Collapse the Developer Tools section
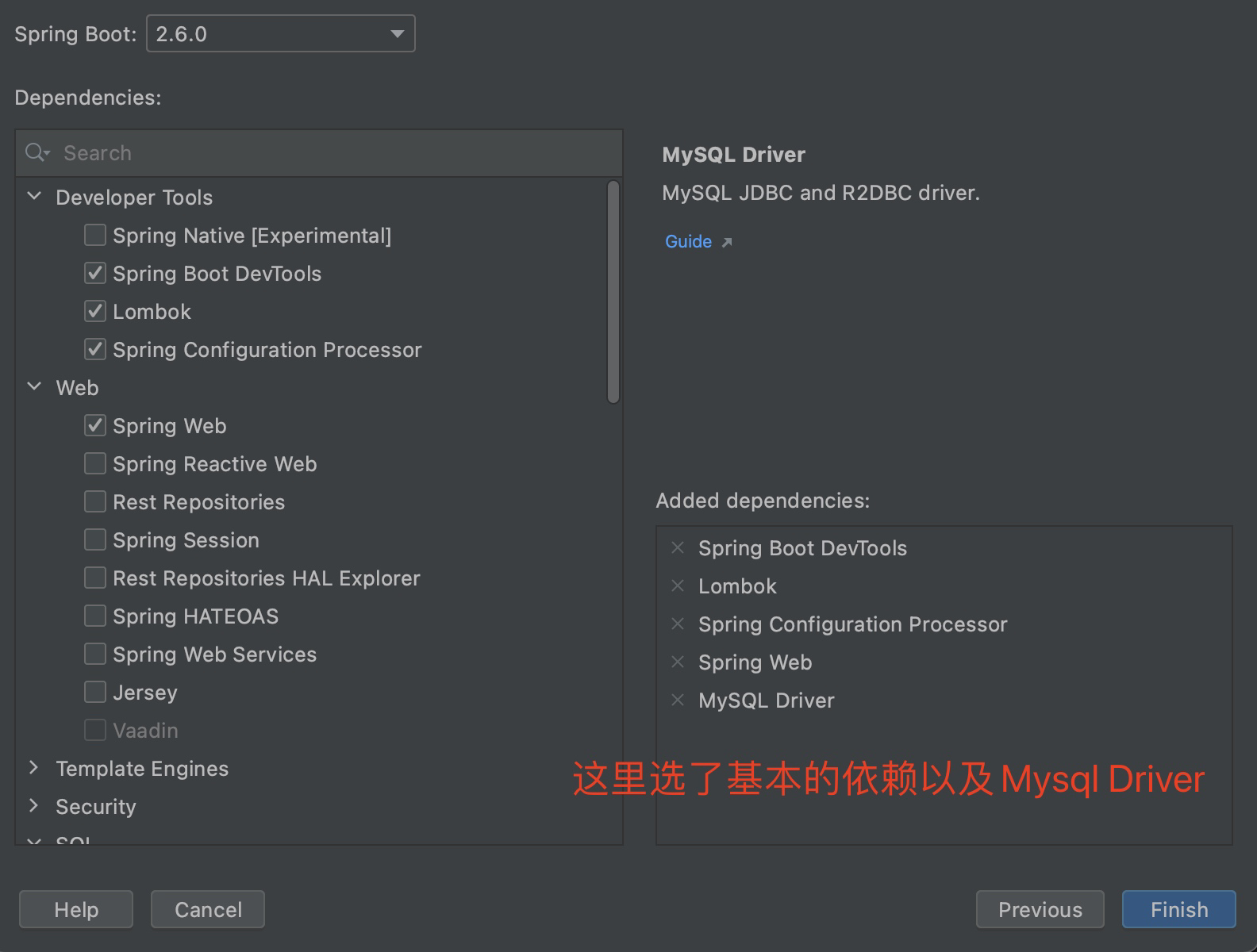Screen dimensions: 1257x952 click(34, 197)
